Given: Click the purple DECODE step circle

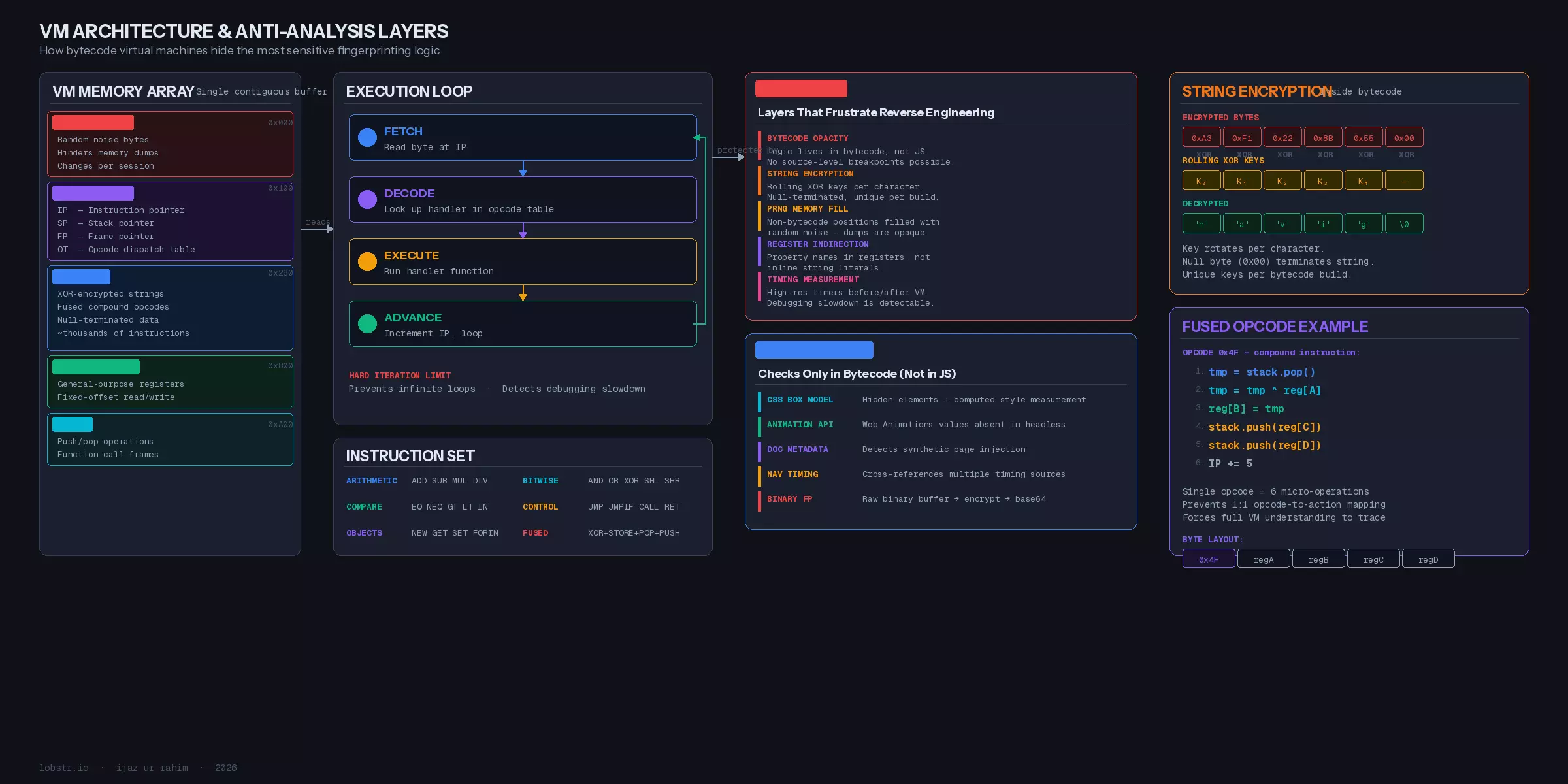Looking at the screenshot, I should [367, 199].
